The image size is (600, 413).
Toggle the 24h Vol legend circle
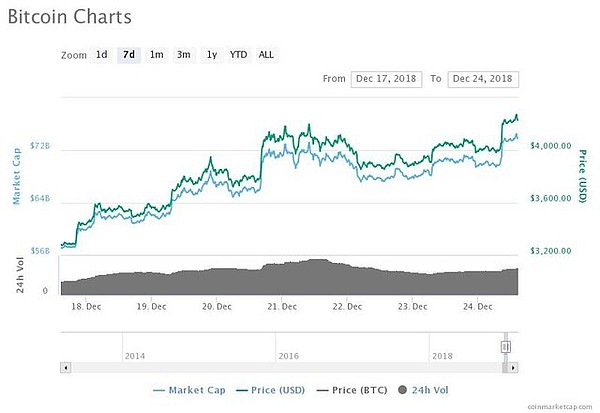(x=401, y=390)
